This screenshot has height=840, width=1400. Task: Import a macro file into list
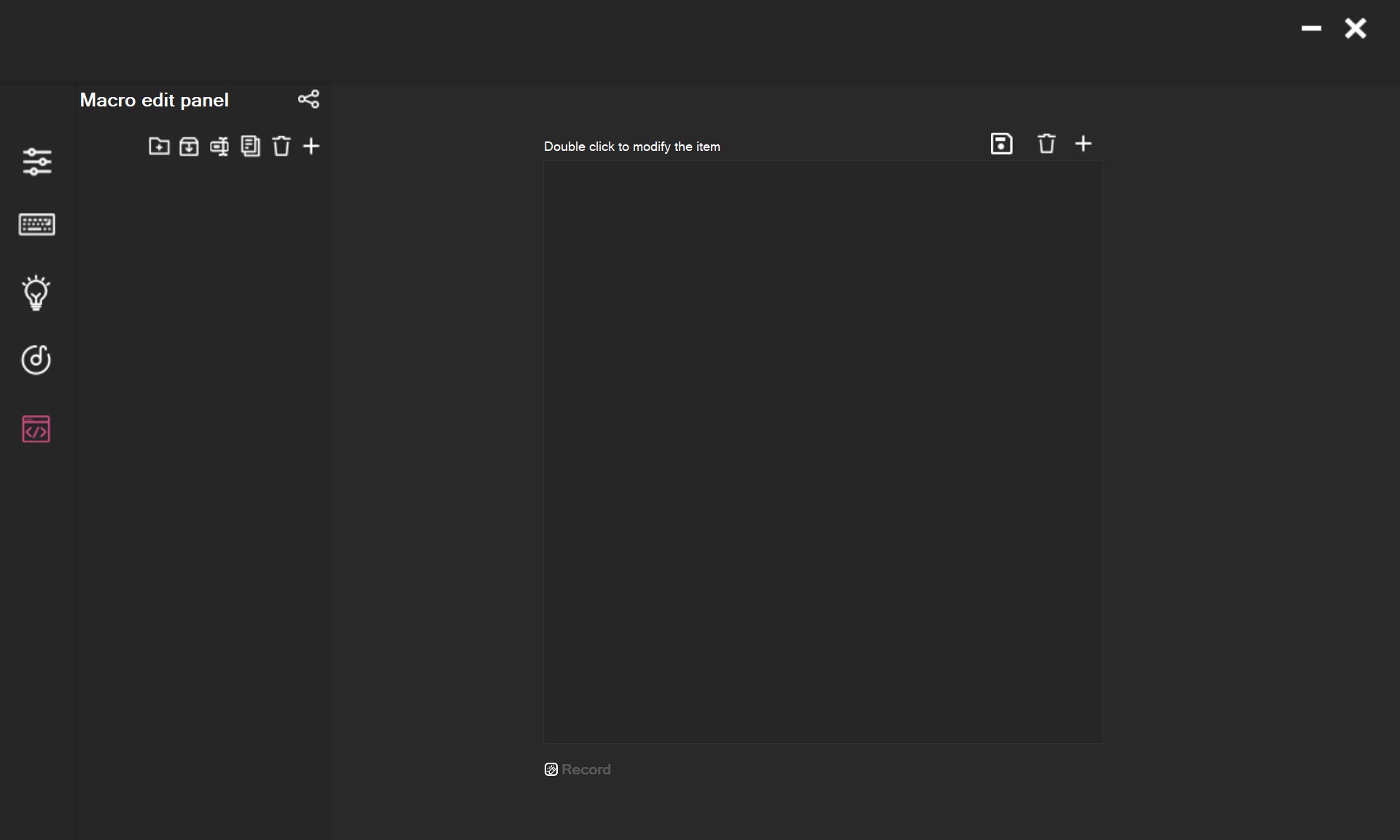pyautogui.click(x=189, y=146)
